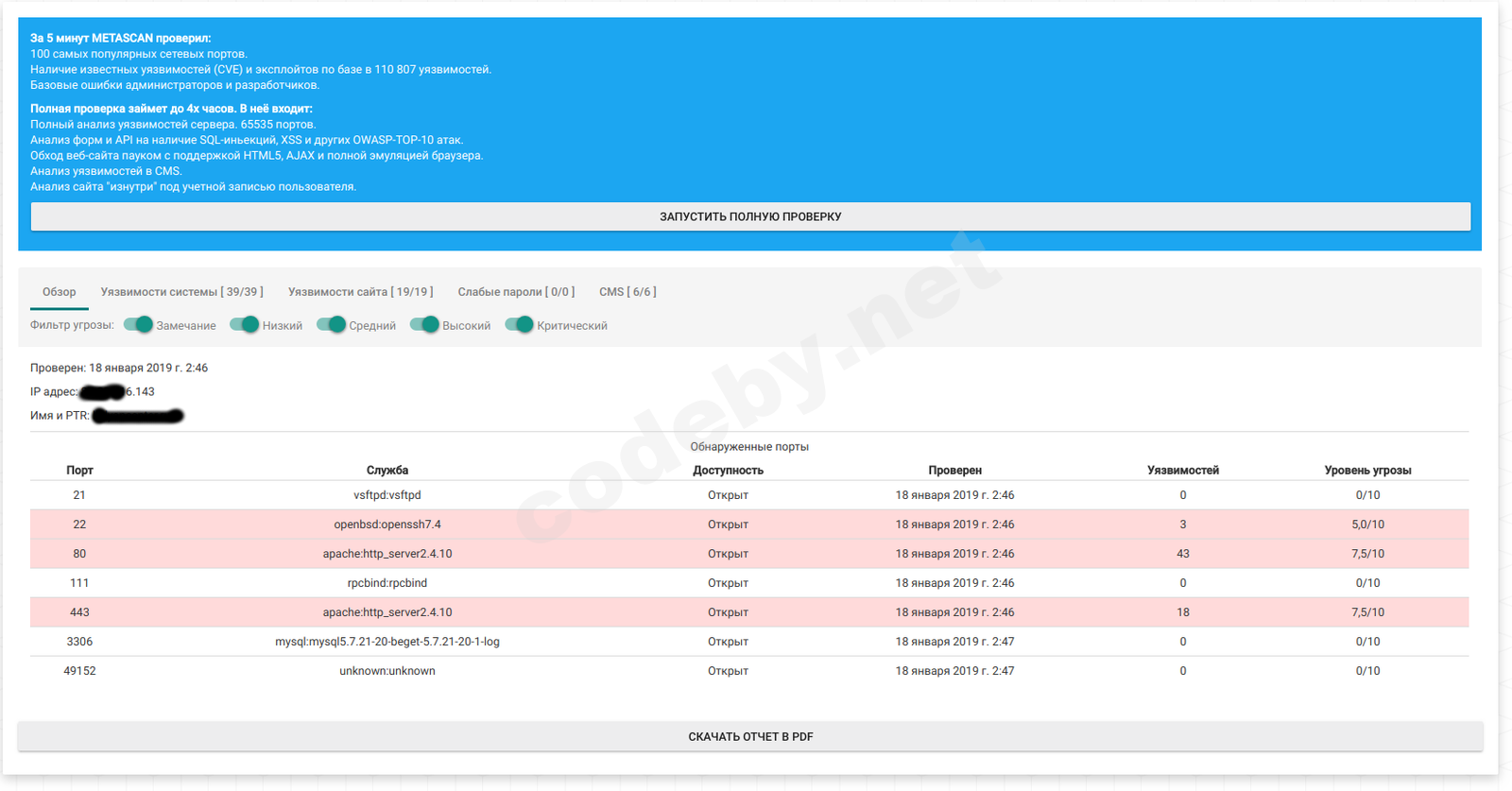The image size is (1512, 791).
Task: Toggle the Критический threat filter
Action: click(x=519, y=325)
